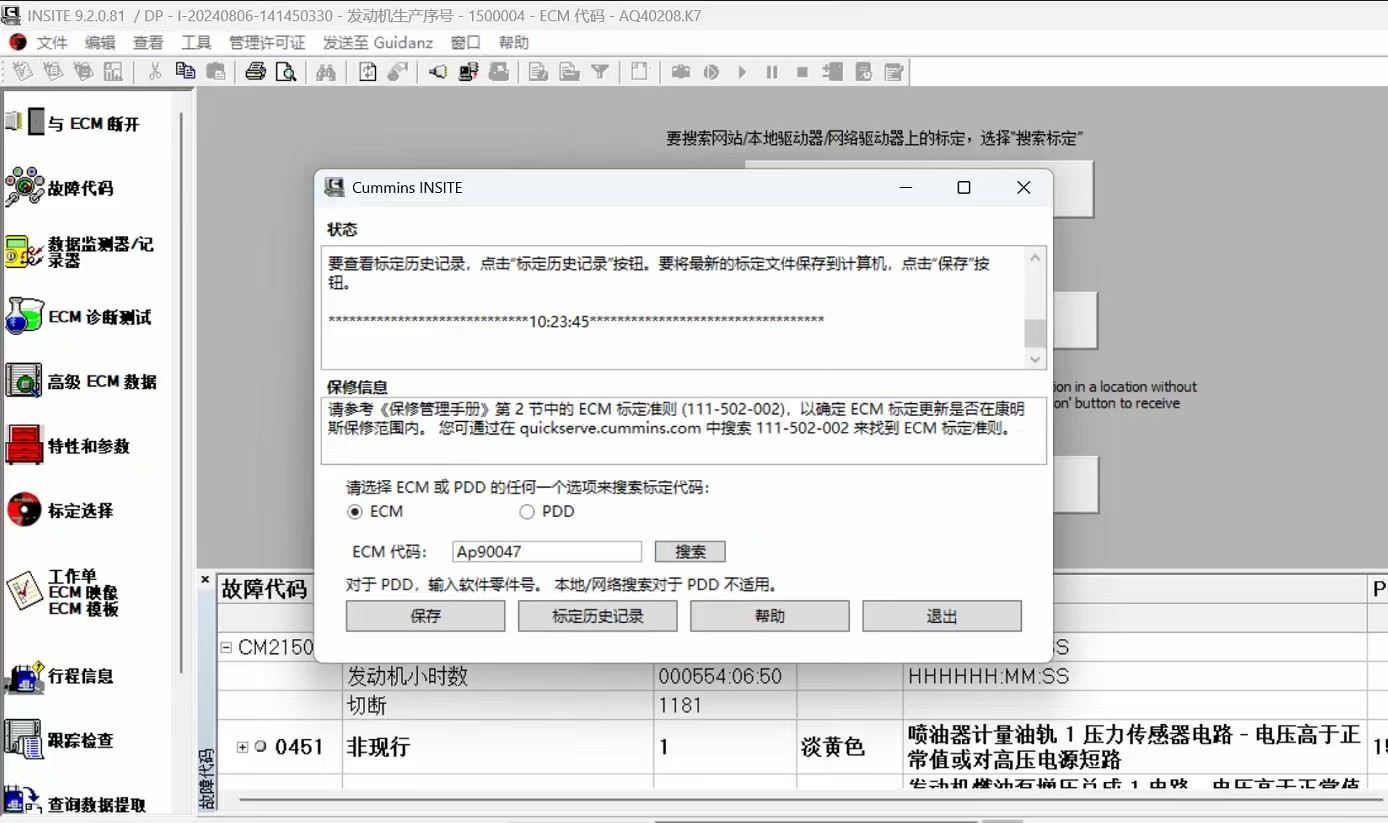Viewport: 1388px width, 823px height.
Task: Click the binoculars find icon in toolbar
Action: click(x=325, y=72)
